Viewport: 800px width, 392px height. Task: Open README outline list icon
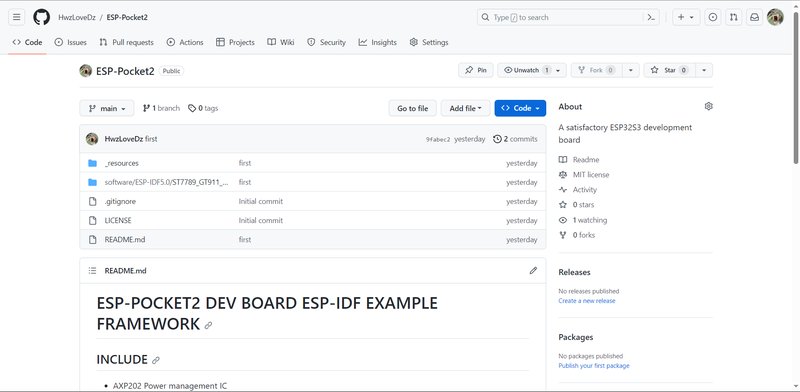pyautogui.click(x=92, y=271)
